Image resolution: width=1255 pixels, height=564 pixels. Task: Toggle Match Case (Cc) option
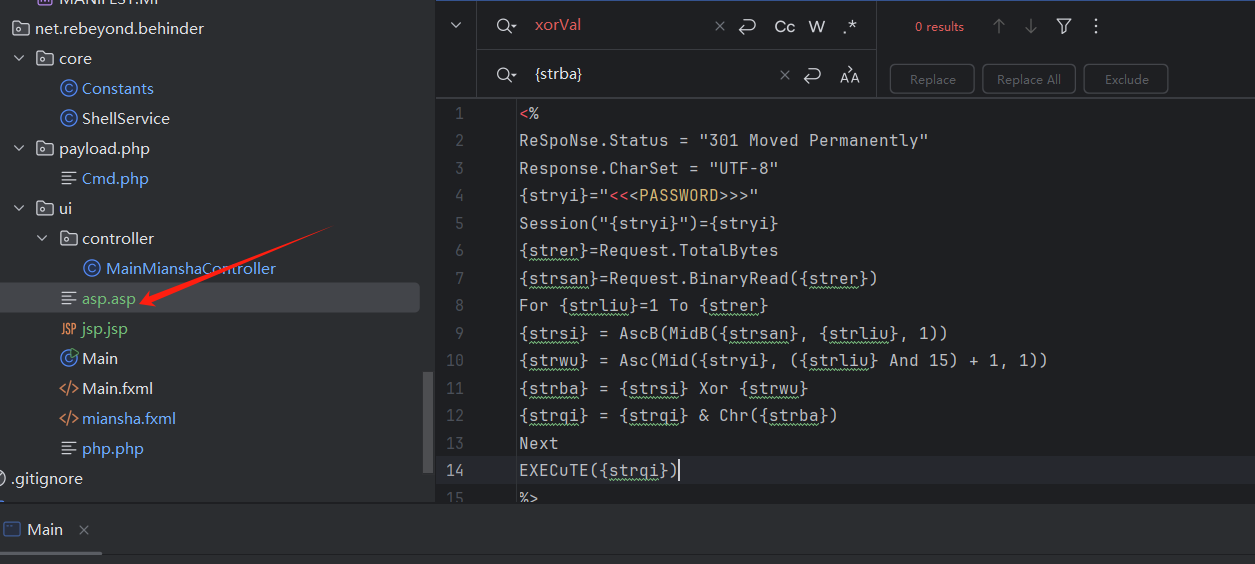(x=785, y=27)
